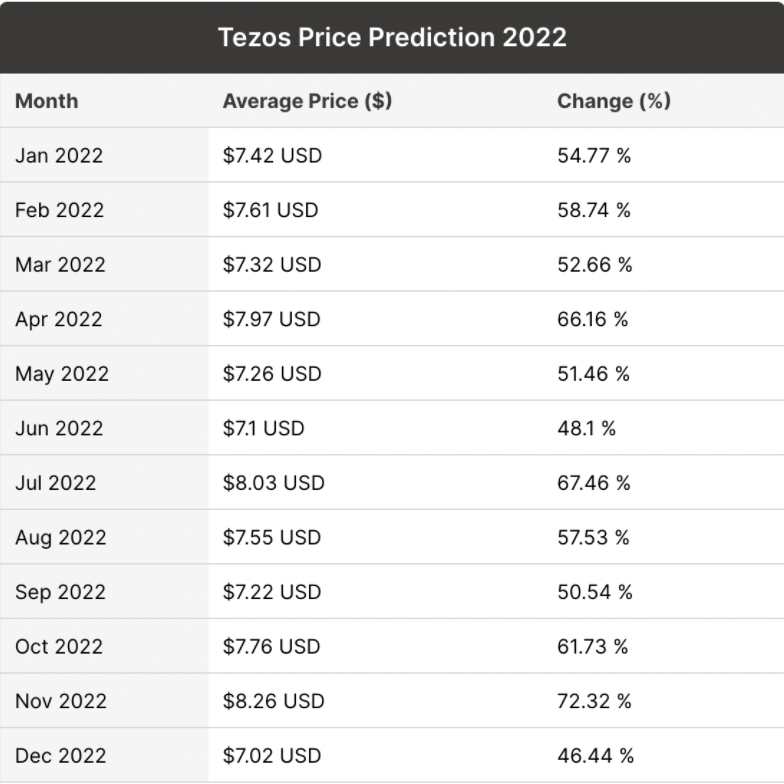Click the Month column header
The image size is (784, 784).
[46, 101]
